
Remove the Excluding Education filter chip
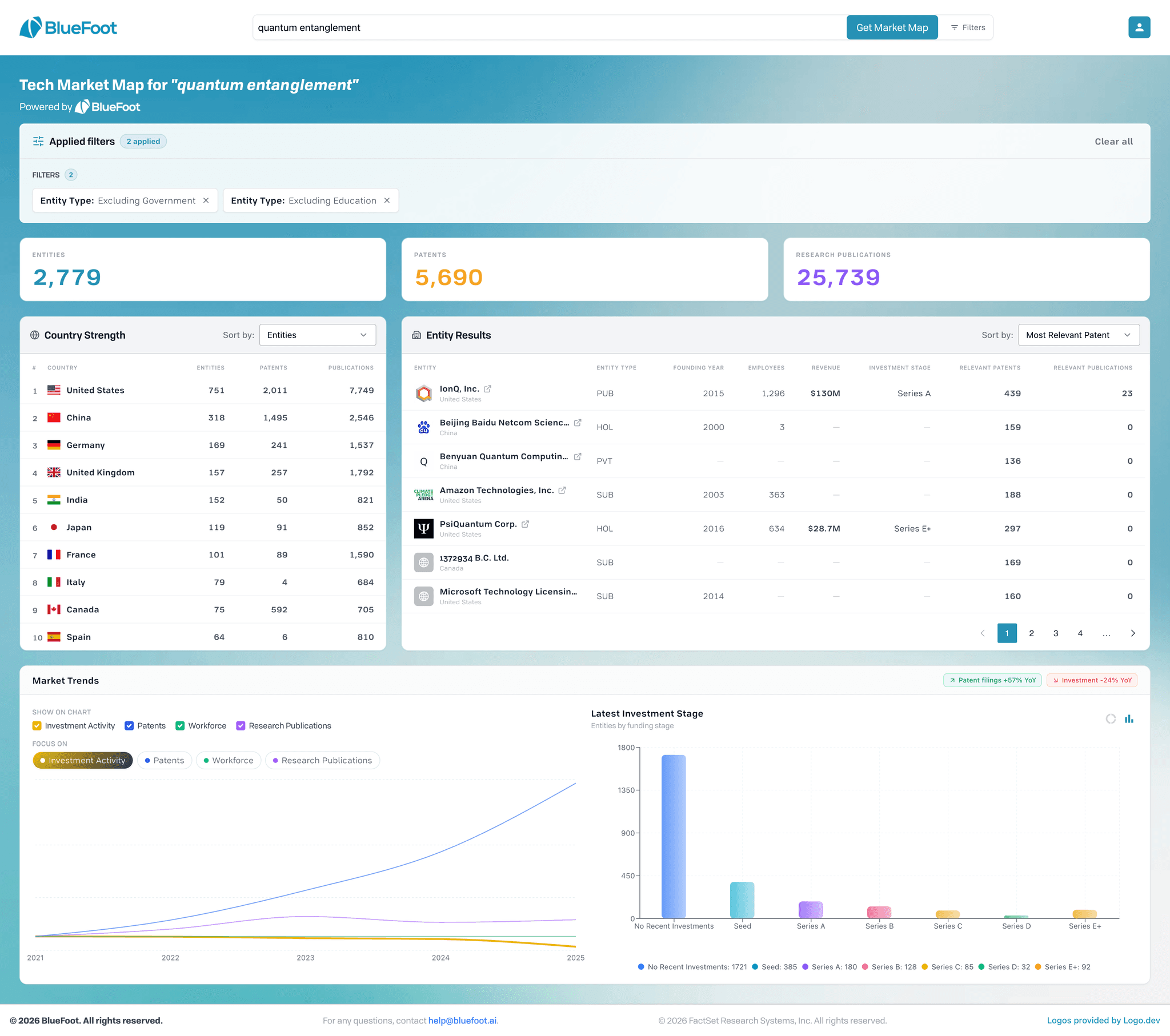coord(387,200)
